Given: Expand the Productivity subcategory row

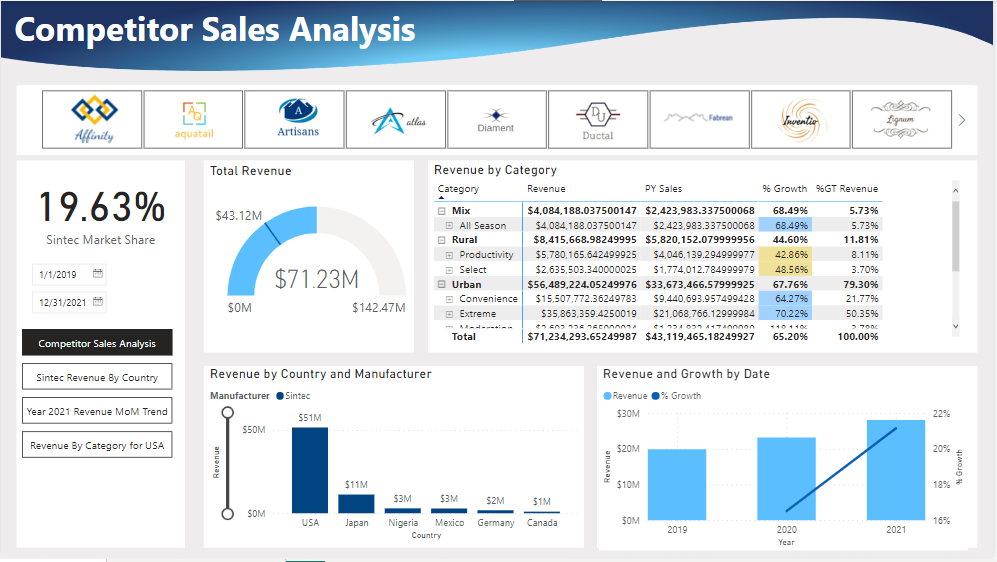Looking at the screenshot, I should [x=449, y=255].
